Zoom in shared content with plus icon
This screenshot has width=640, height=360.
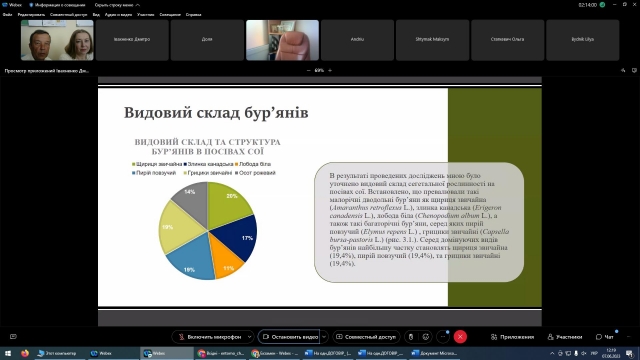(330, 70)
